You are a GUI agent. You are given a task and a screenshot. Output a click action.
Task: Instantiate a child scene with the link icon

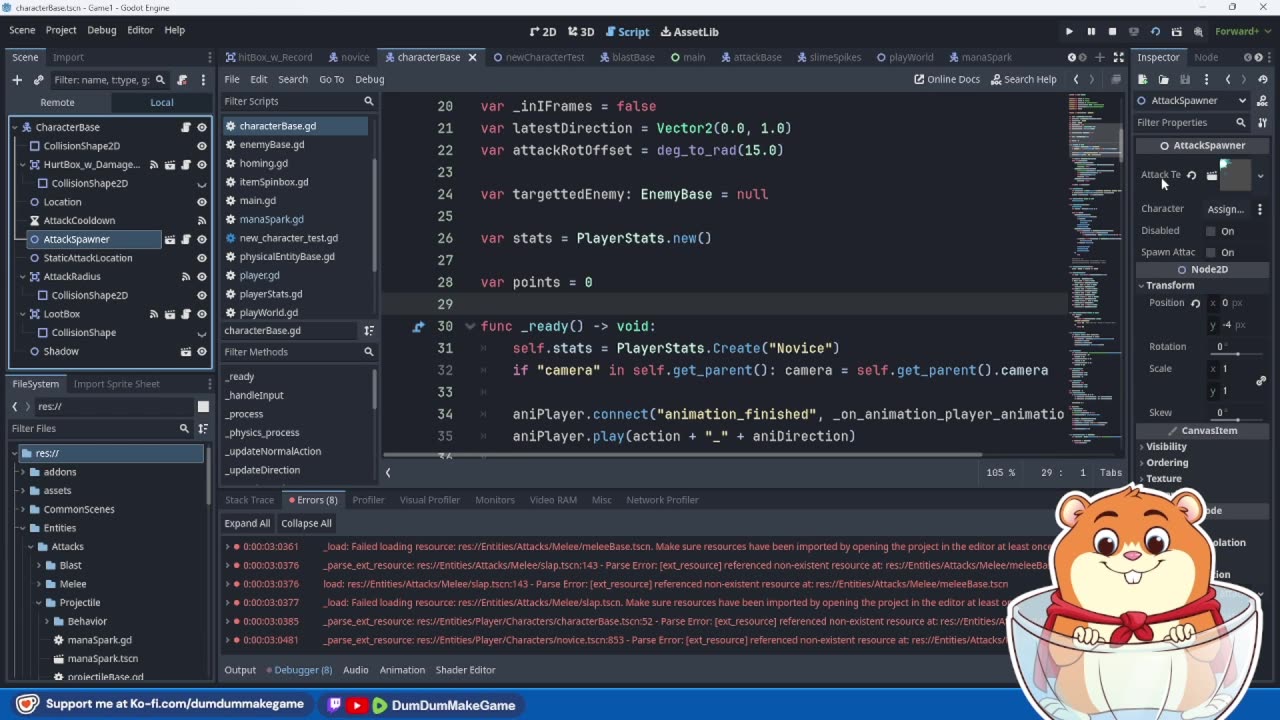[x=39, y=80]
